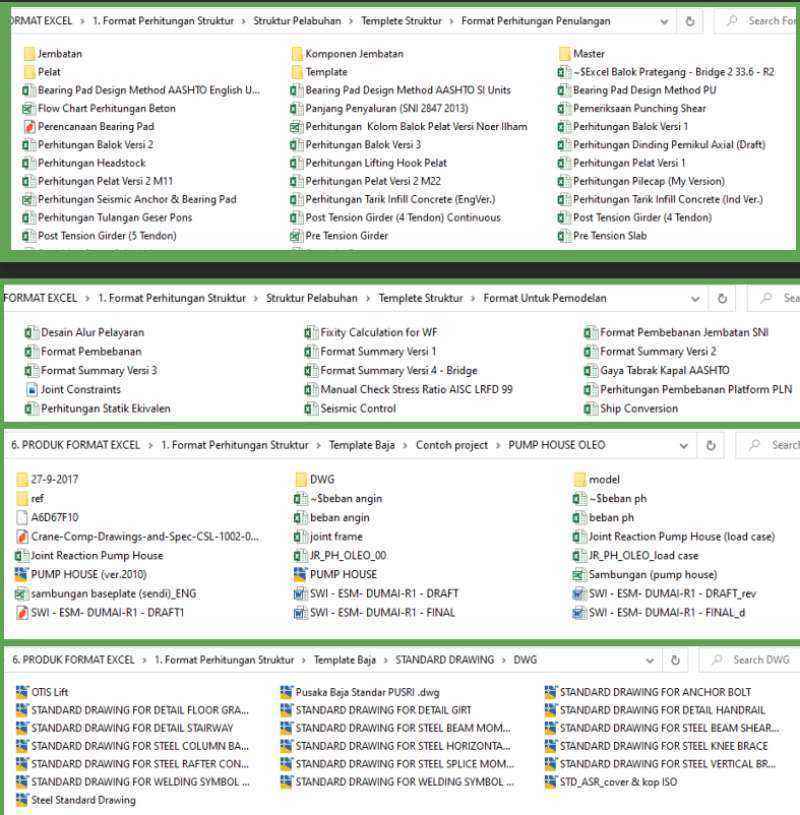
Task: Navigate to Contoh project breadcrumb
Action: tap(452, 445)
